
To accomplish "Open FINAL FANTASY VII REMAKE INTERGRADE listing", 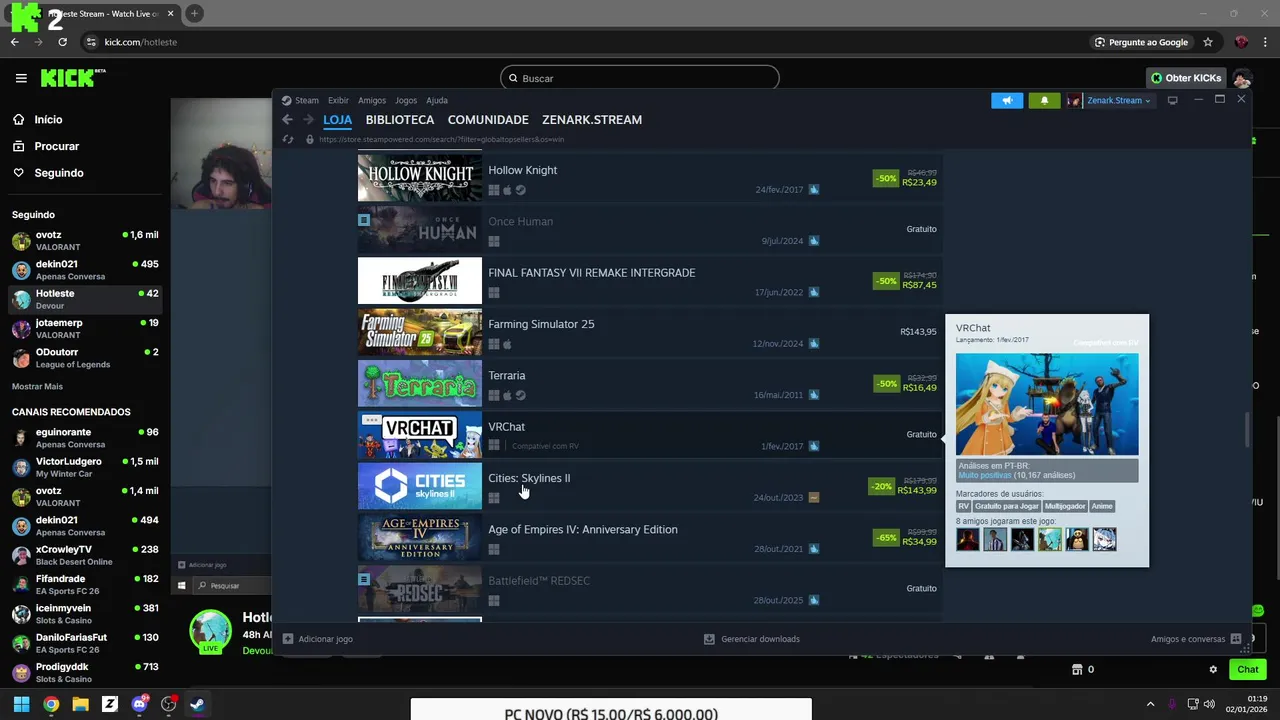I will coord(648,281).
